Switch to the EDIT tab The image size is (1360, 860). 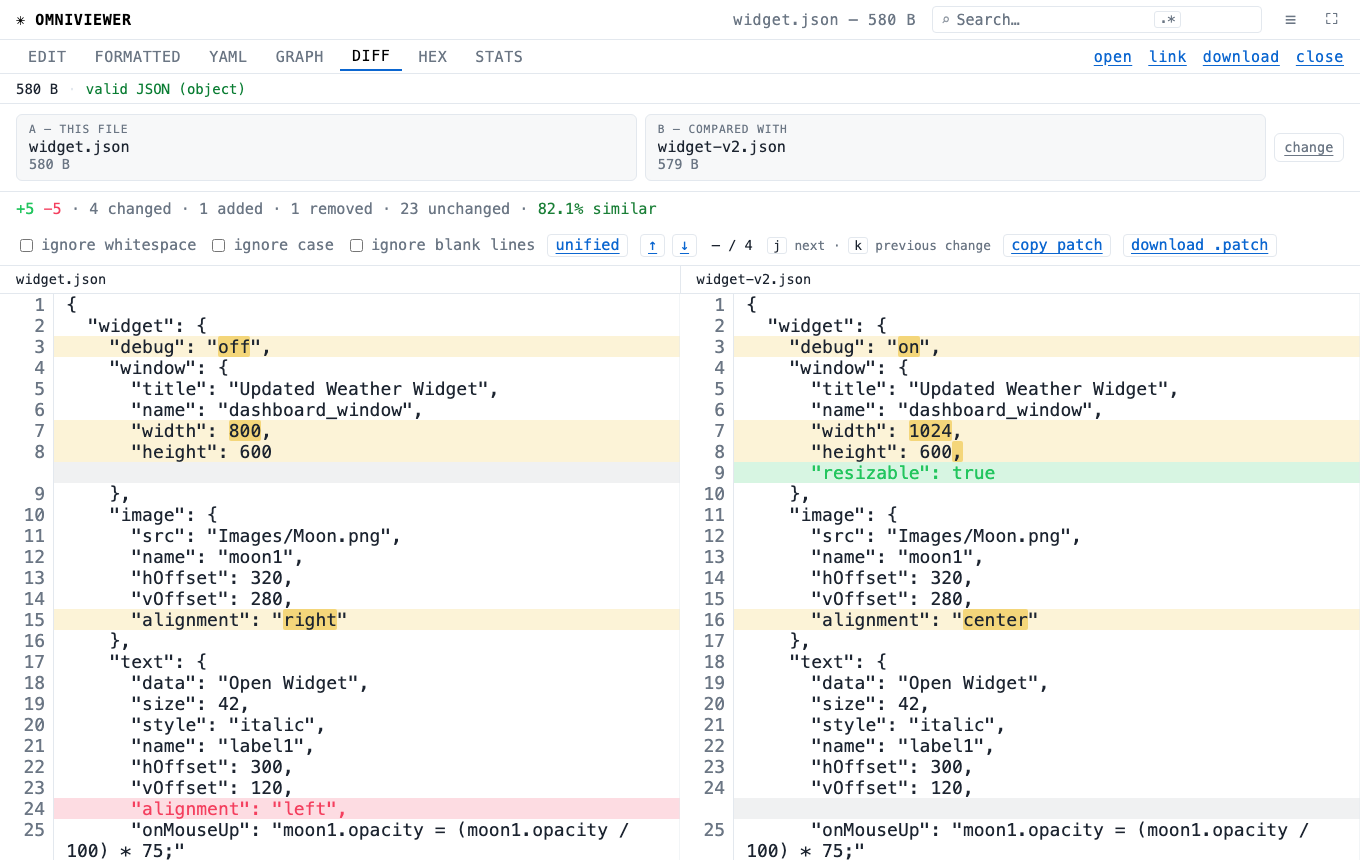47,57
